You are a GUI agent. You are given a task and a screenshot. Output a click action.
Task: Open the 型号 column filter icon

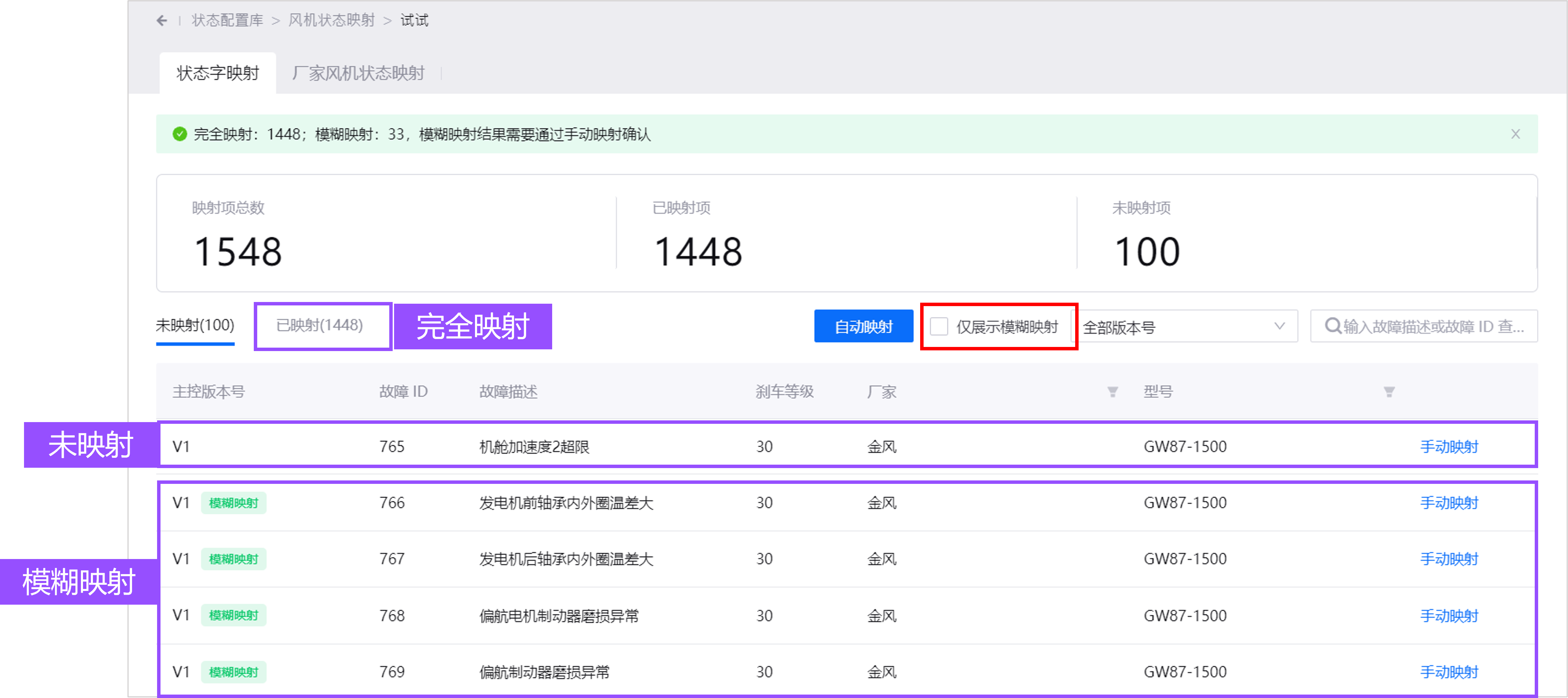tap(1389, 392)
